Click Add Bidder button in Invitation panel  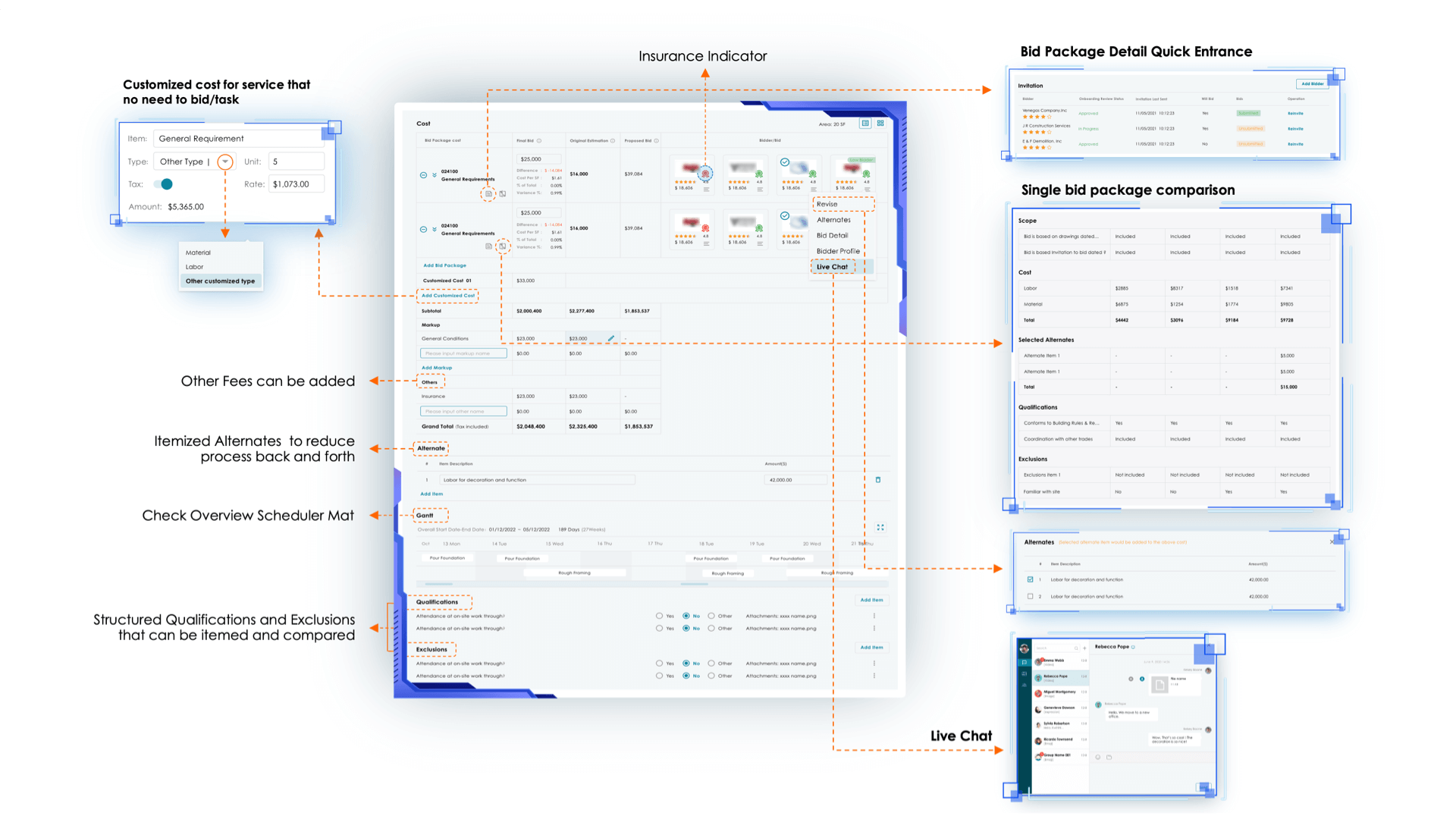(x=1312, y=84)
